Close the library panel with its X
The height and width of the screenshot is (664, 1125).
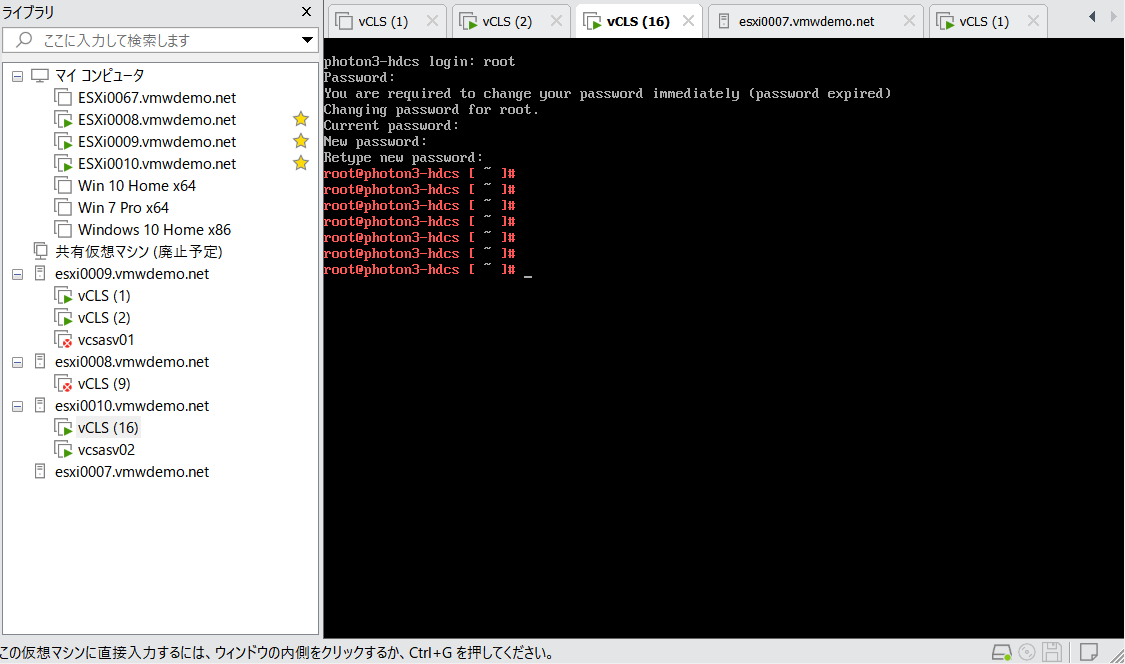pyautogui.click(x=306, y=11)
